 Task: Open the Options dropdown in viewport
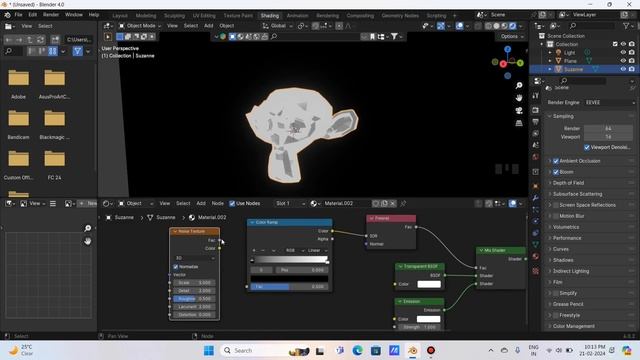(x=512, y=36)
